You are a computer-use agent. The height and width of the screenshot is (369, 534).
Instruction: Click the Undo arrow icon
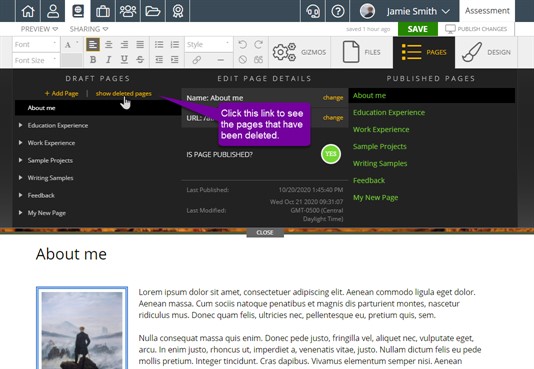click(242, 45)
